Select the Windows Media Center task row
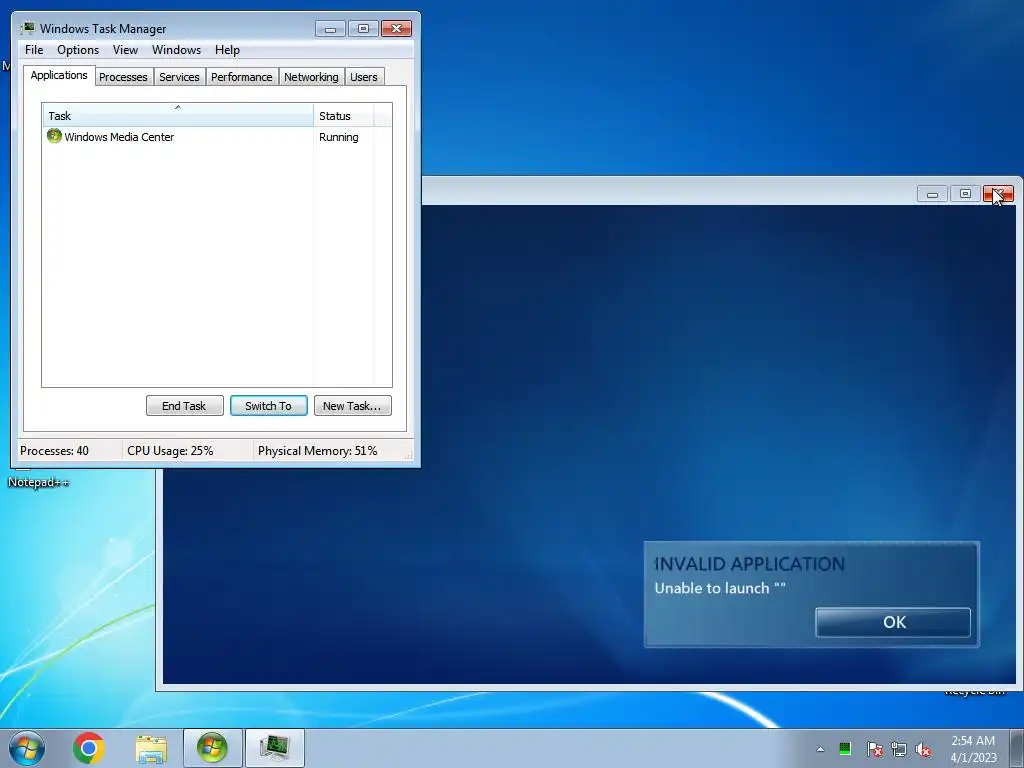 (217, 137)
